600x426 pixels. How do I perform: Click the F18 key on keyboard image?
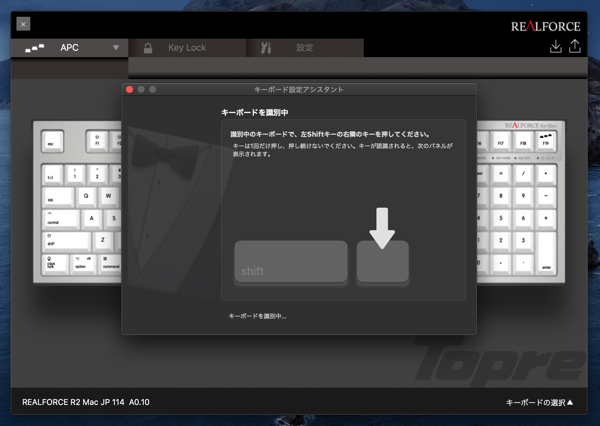pyautogui.click(x=523, y=141)
